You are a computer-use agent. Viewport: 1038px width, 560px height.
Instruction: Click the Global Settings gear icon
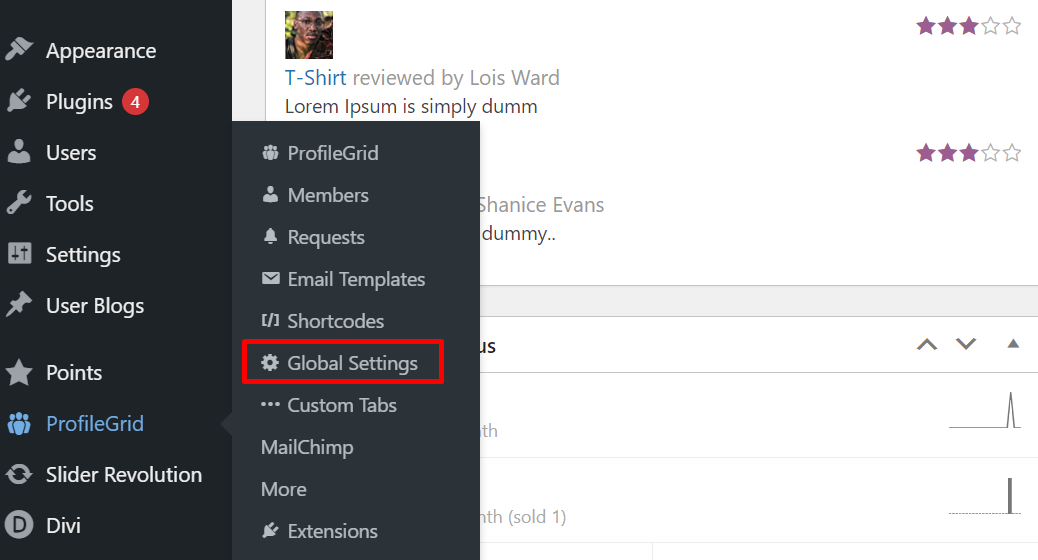tap(269, 362)
